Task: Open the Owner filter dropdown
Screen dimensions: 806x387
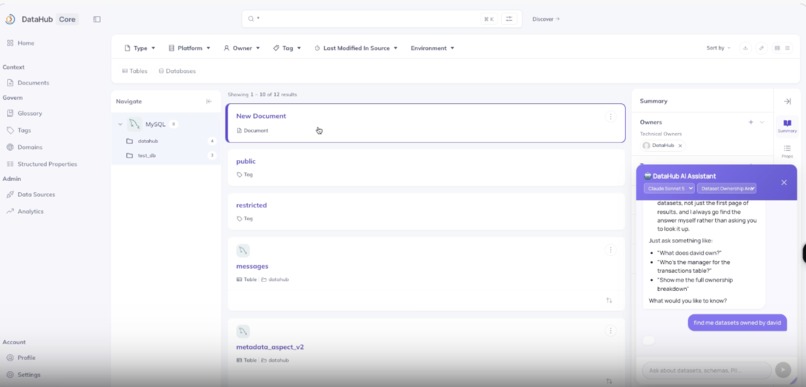Action: point(242,48)
